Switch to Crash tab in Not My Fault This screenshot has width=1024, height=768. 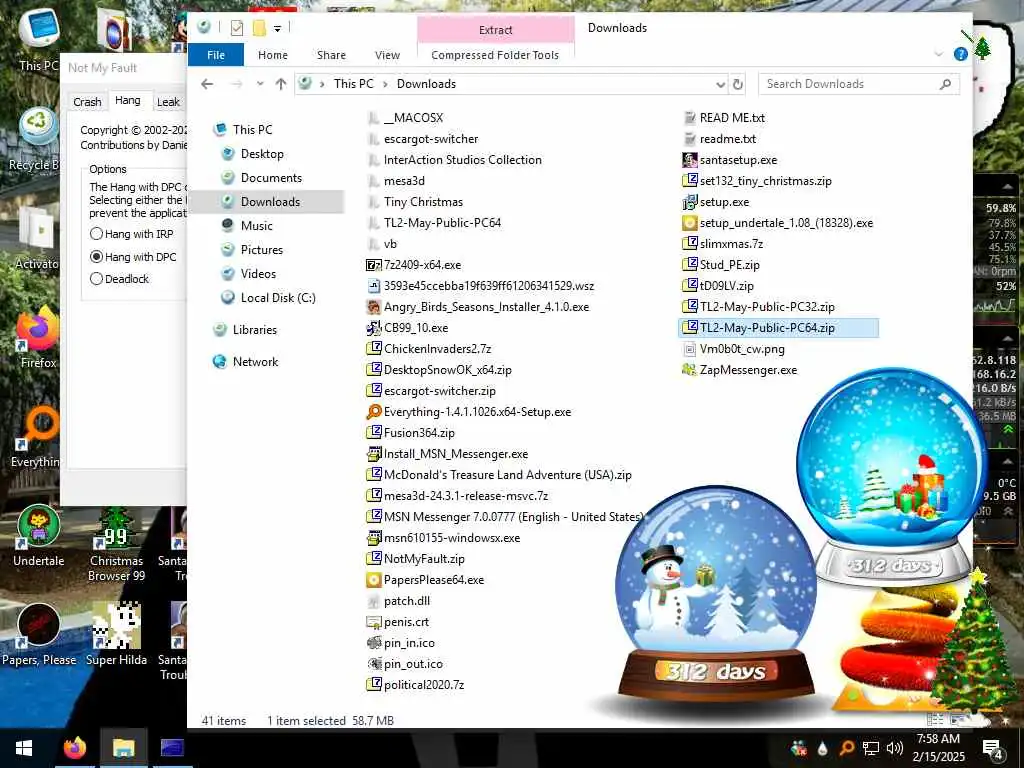pos(87,102)
